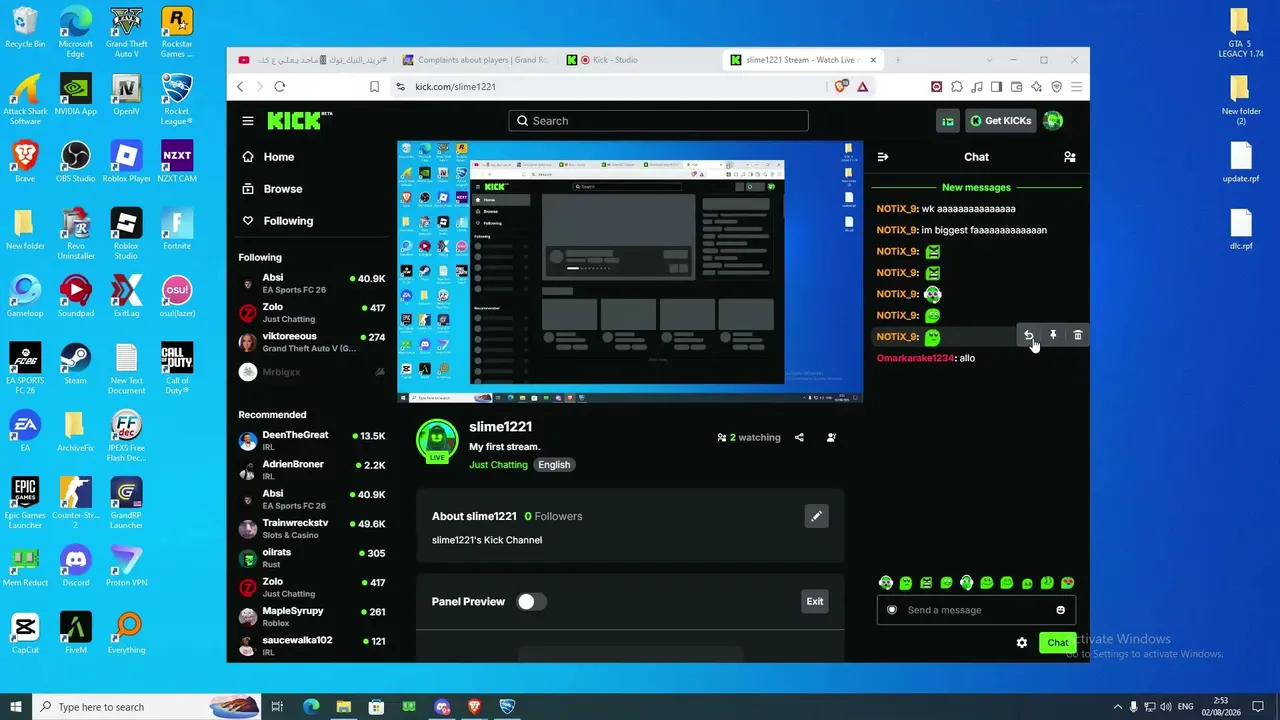
Task: Click the browser address bar URL
Action: pyautogui.click(x=455, y=87)
